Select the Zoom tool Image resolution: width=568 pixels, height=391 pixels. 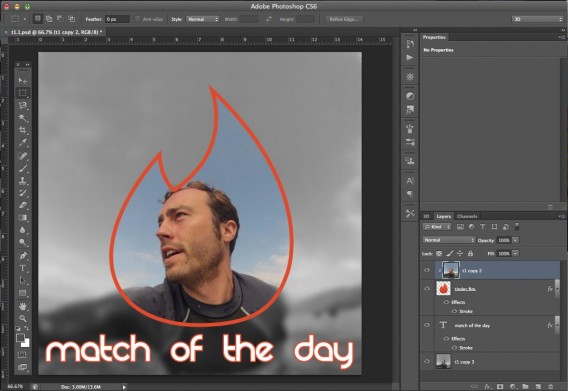coord(23,319)
